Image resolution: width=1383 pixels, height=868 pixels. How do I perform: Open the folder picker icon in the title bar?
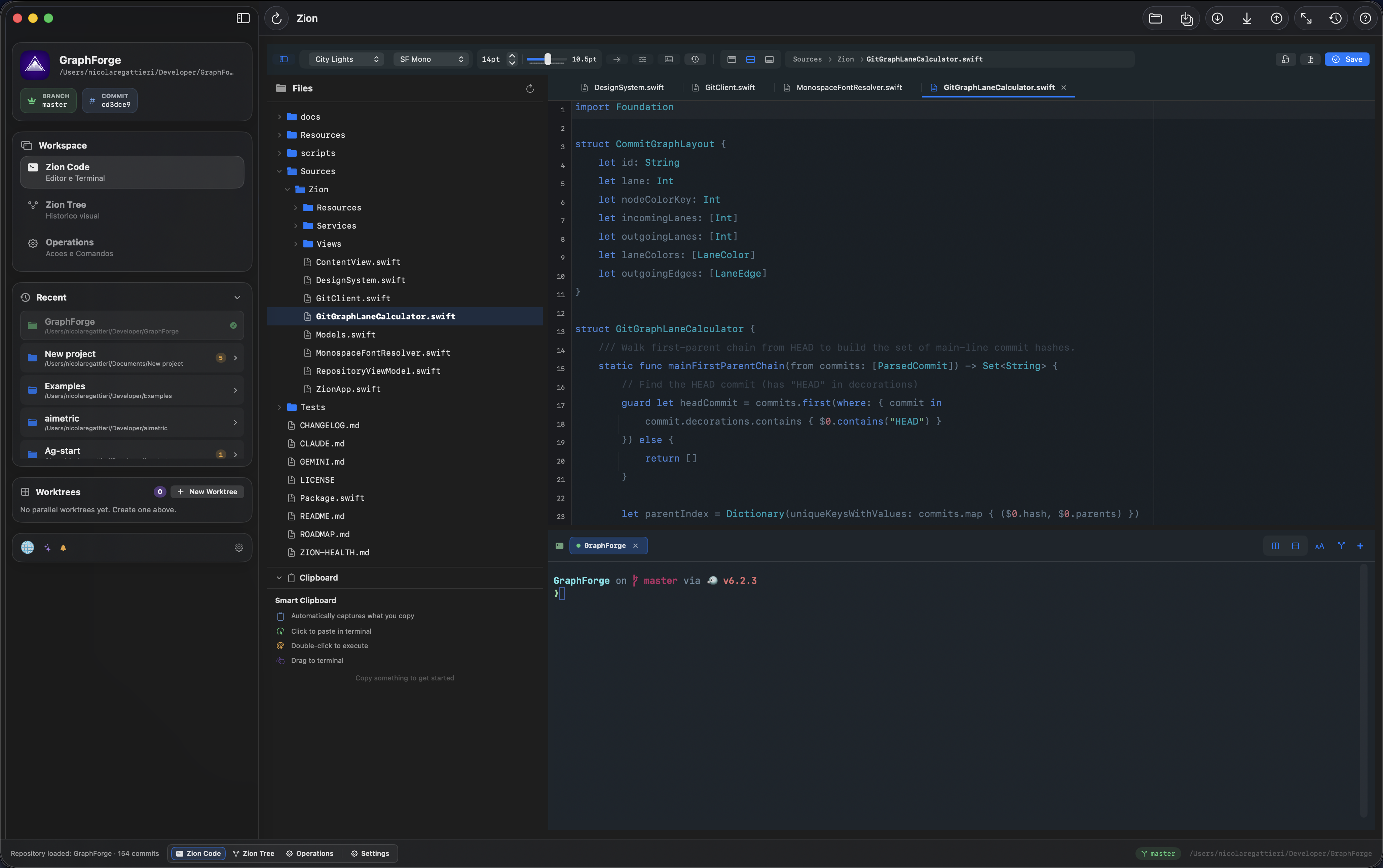click(x=1156, y=18)
